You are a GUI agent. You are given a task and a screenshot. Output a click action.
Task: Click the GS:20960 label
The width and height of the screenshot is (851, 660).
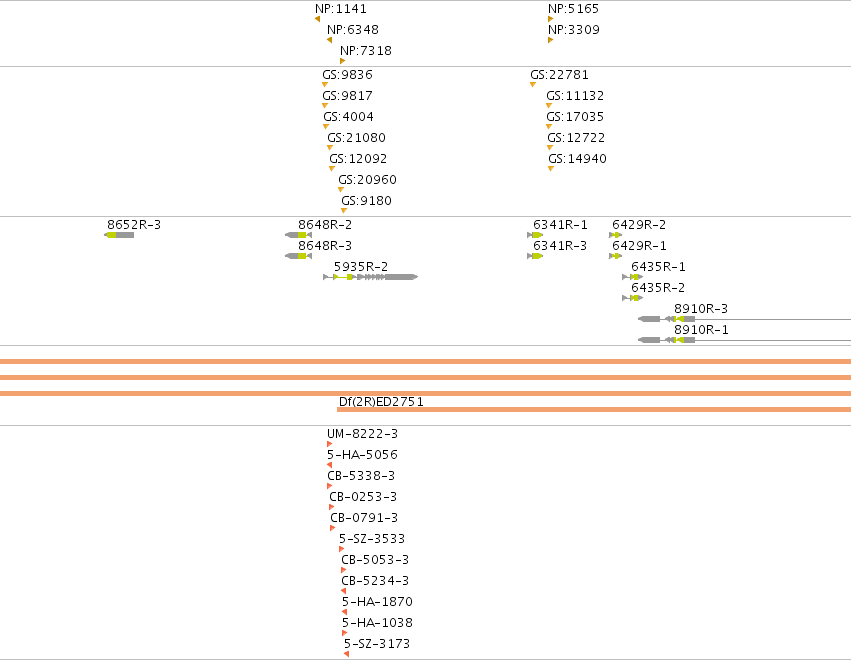click(367, 180)
